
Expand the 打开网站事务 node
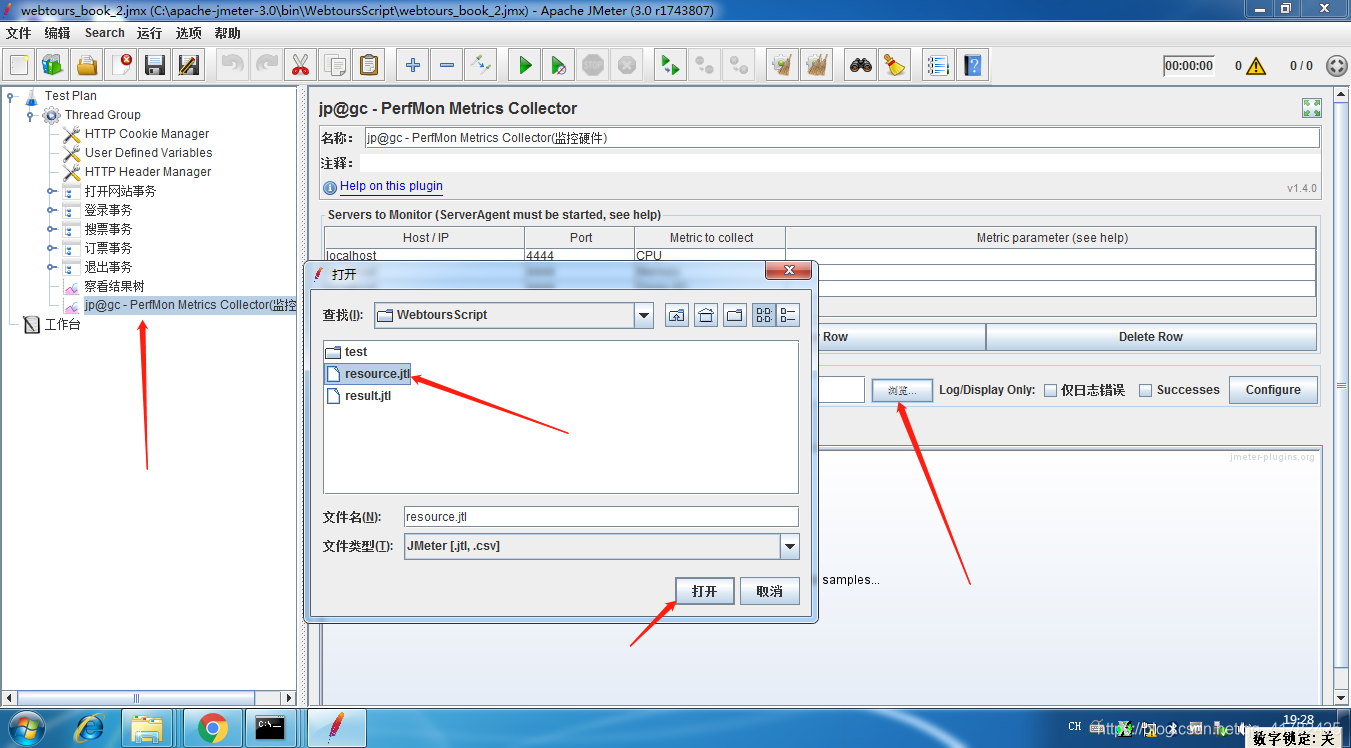tap(51, 191)
